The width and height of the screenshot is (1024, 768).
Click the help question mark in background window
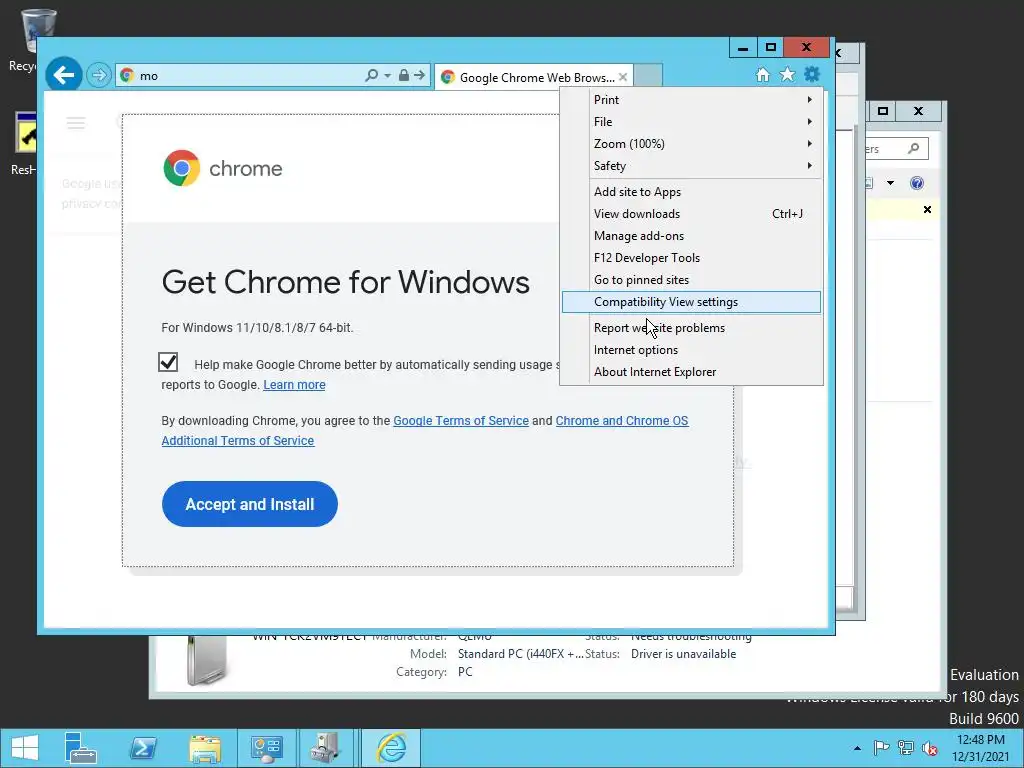pyautogui.click(x=917, y=183)
